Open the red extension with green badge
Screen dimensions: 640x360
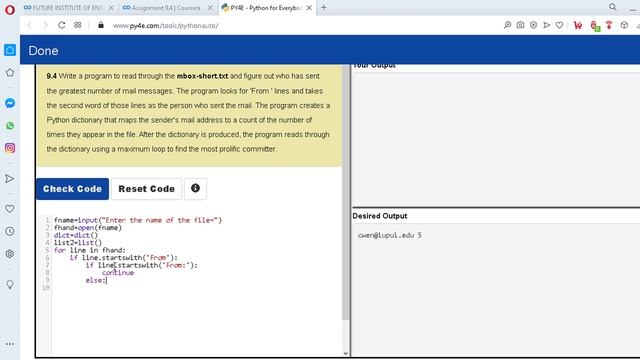click(595, 26)
